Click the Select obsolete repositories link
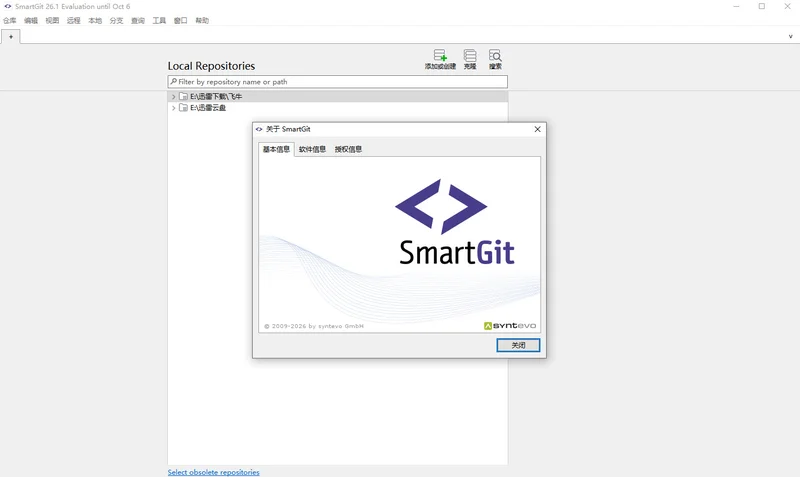800x477 pixels. point(214,472)
